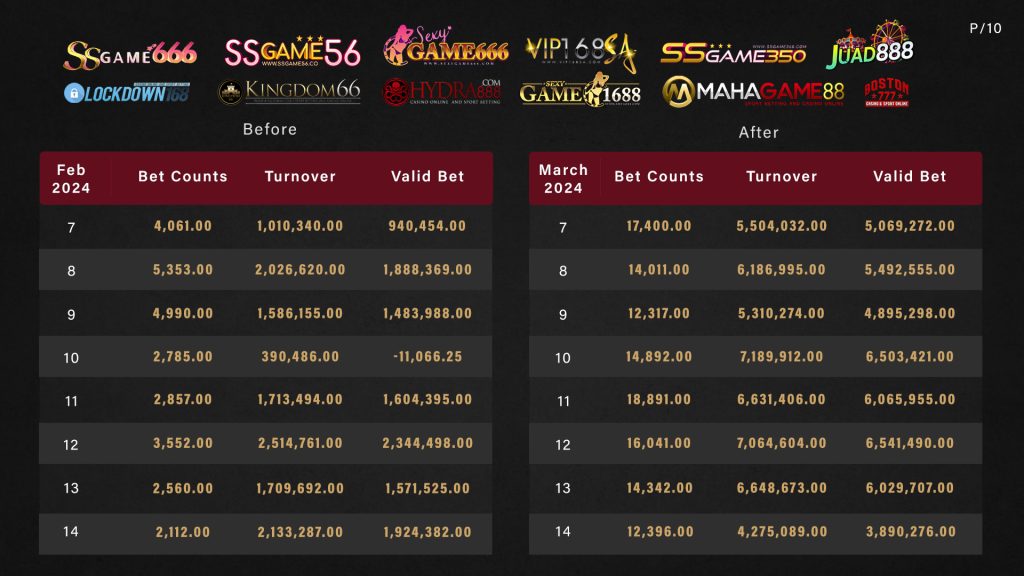
Task: Click Valid Bet header in the After table
Action: tap(909, 177)
